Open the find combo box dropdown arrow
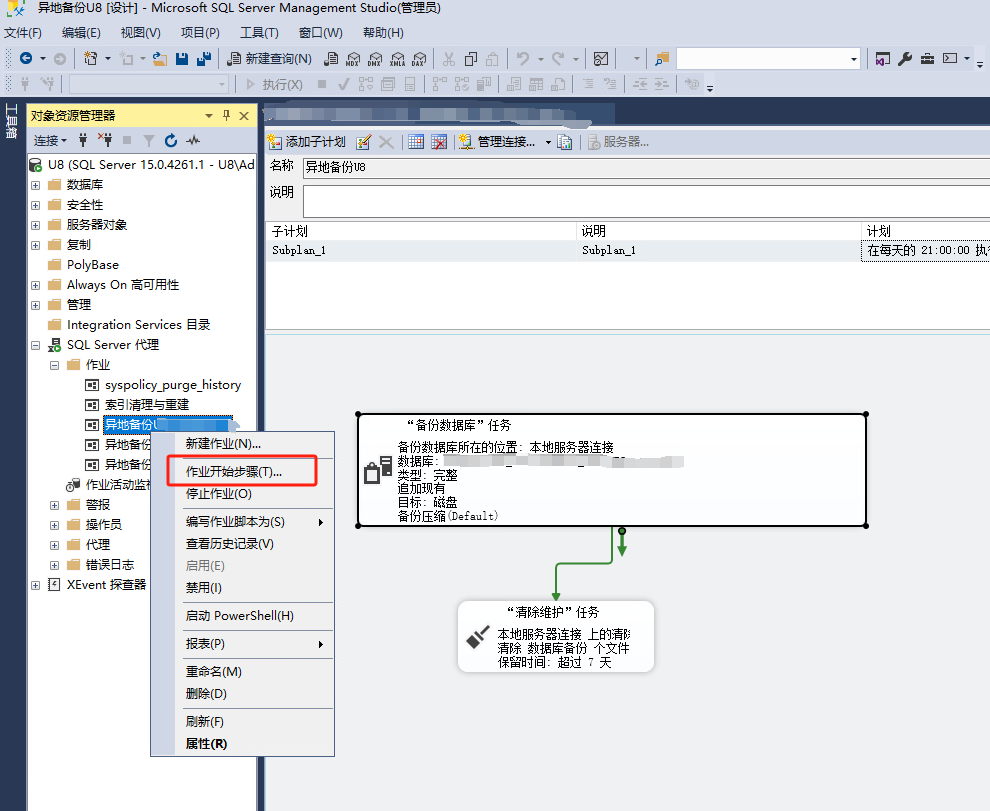Screen dimensions: 990x811 (854, 59)
